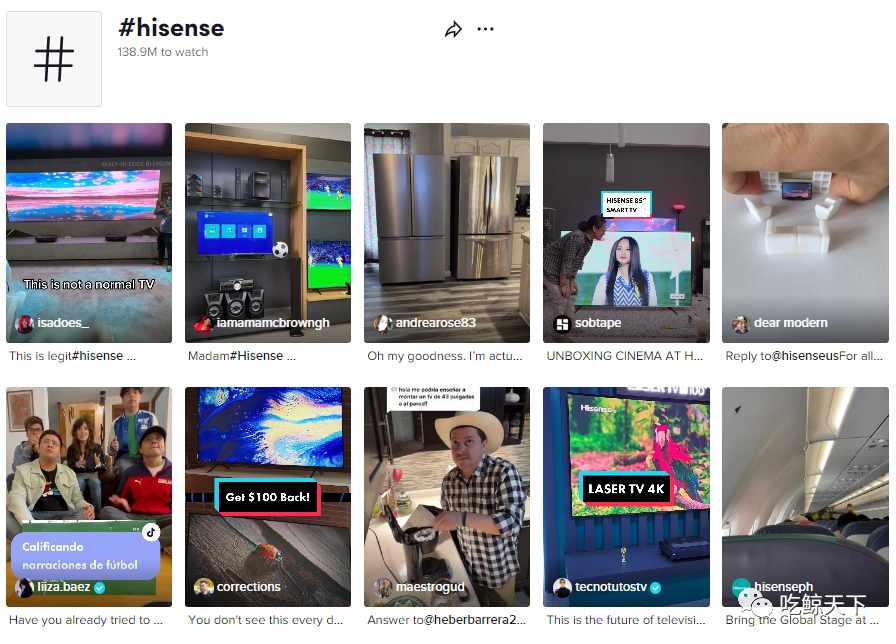Play the refrigerator video by andrearose83
896x644 pixels.
447,233
